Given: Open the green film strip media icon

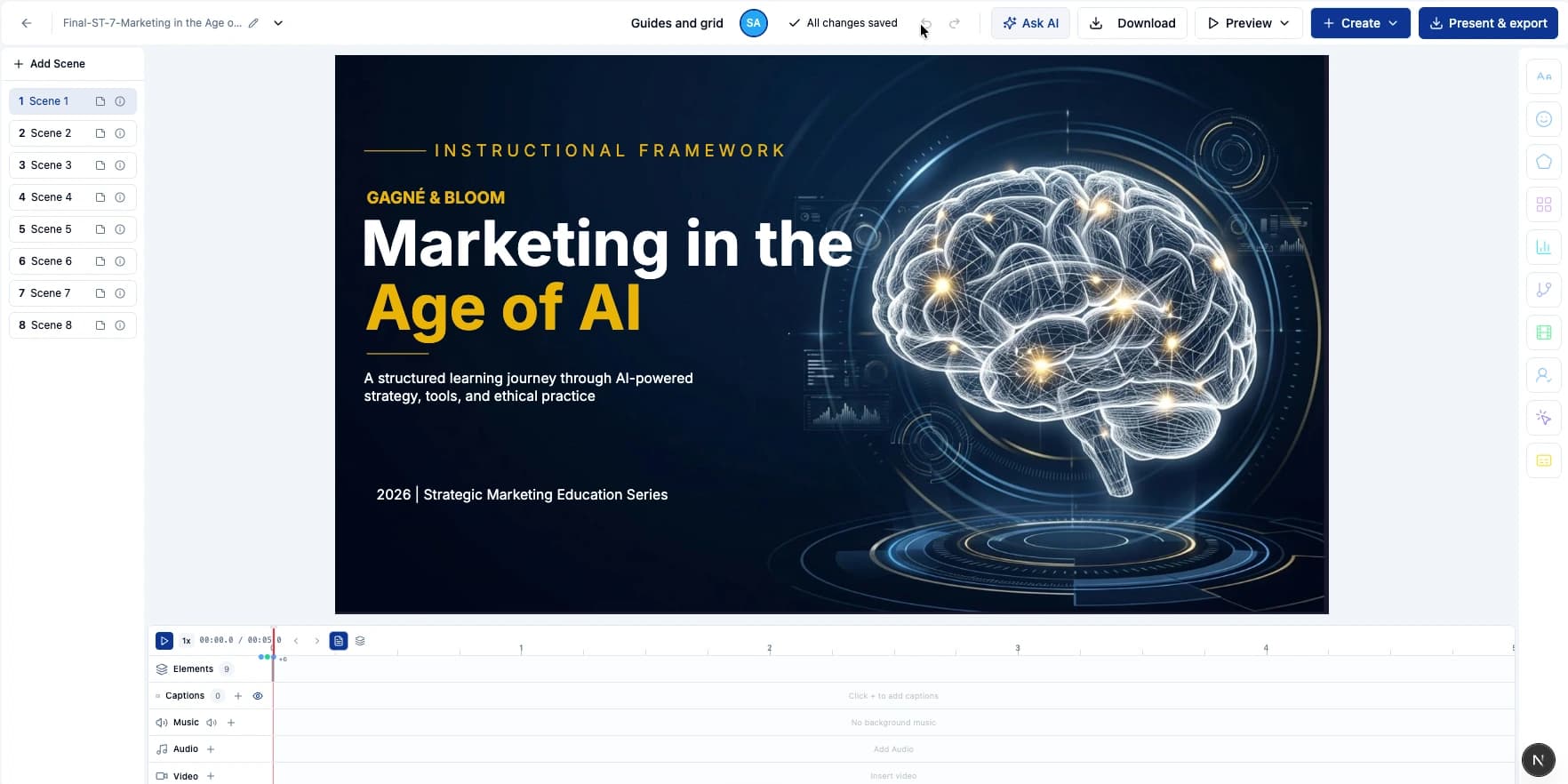Looking at the screenshot, I should click(1544, 332).
